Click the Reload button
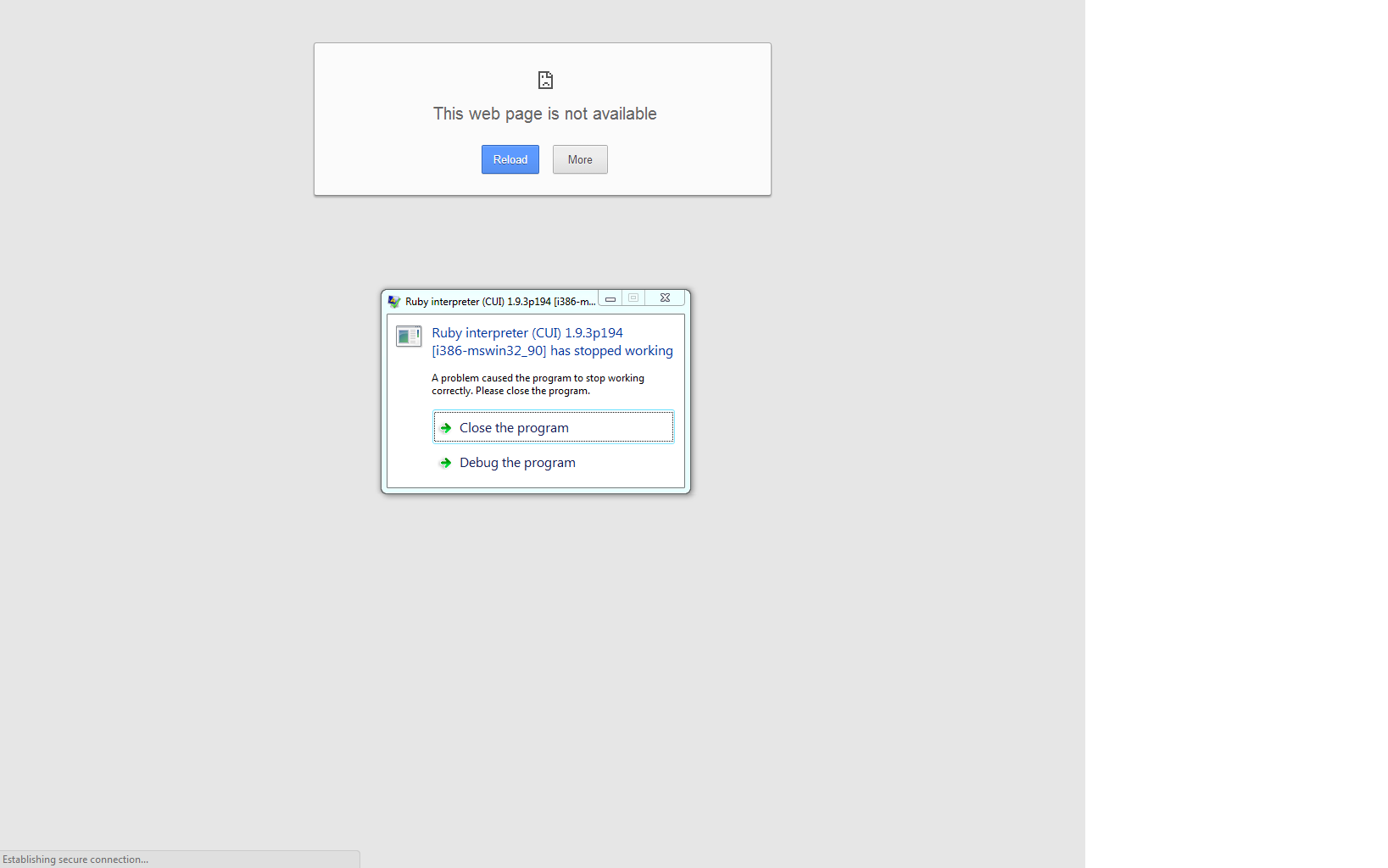 [510, 159]
